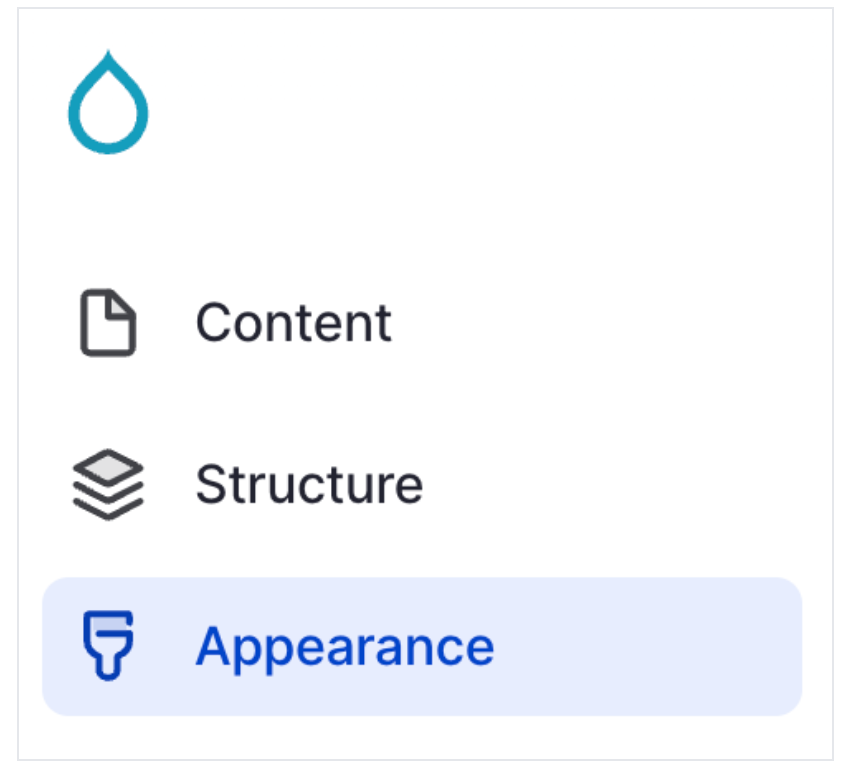Open the active Appearance section
This screenshot has height=778, width=850.
coord(344,647)
